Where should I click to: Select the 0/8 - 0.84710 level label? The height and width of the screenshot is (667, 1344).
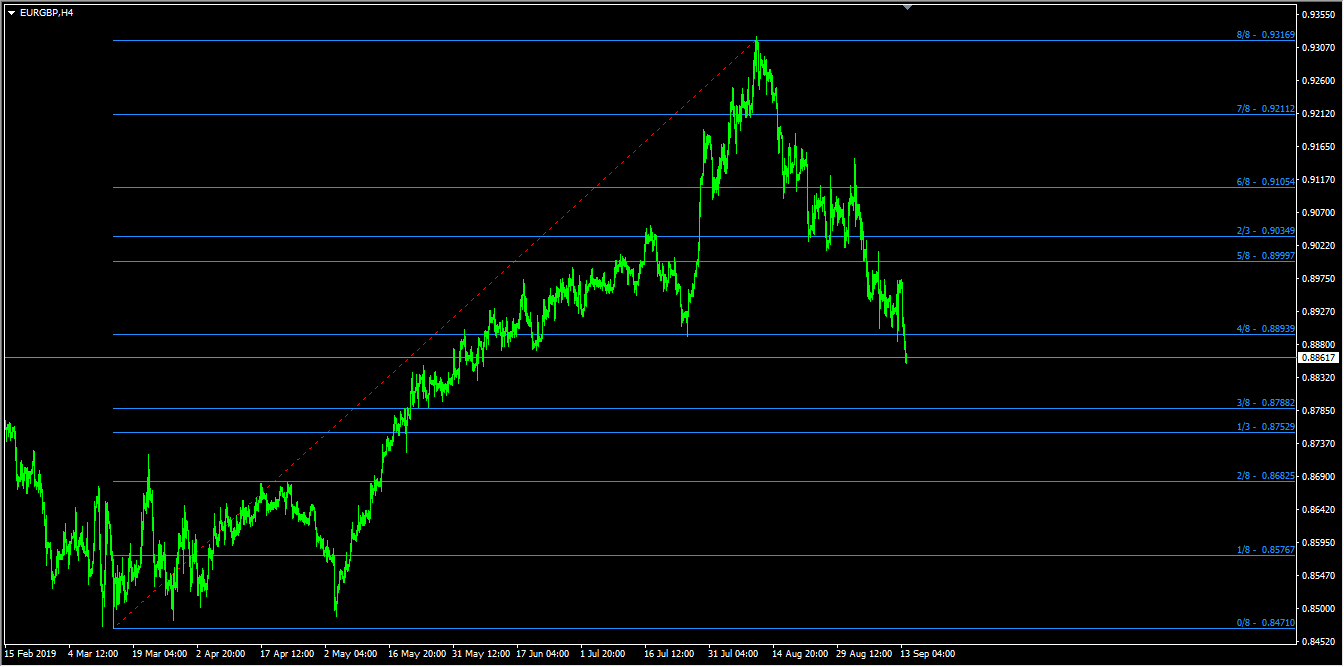coord(1266,623)
